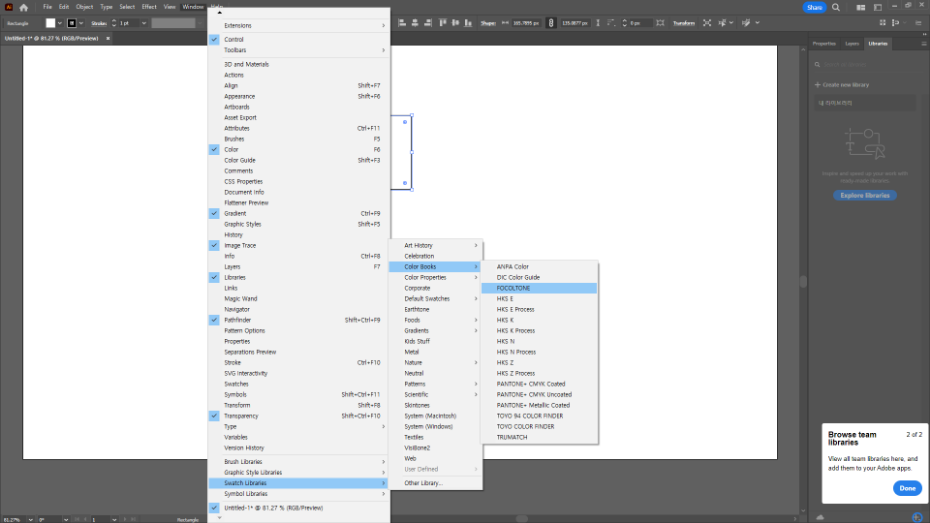930x523 pixels.
Task: Click the Shape link in control bar
Action: coord(488,23)
